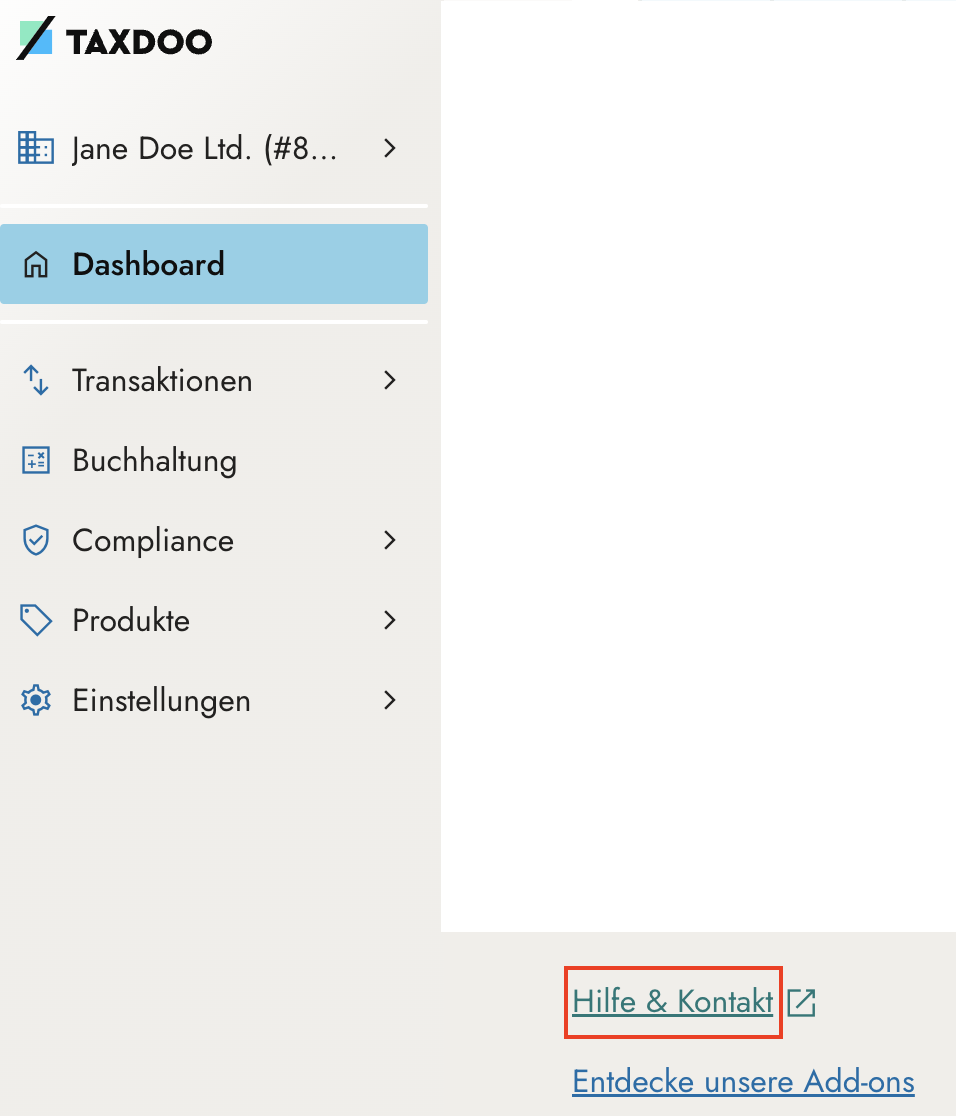Expand the Transaktionen submenu chevron

pyautogui.click(x=390, y=380)
